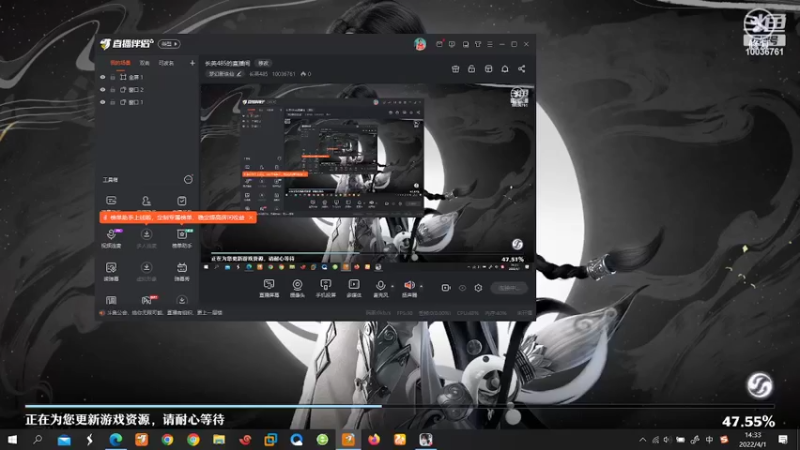The height and width of the screenshot is (450, 800).
Task: Select the 全屏 1 source row
Action: point(147,77)
